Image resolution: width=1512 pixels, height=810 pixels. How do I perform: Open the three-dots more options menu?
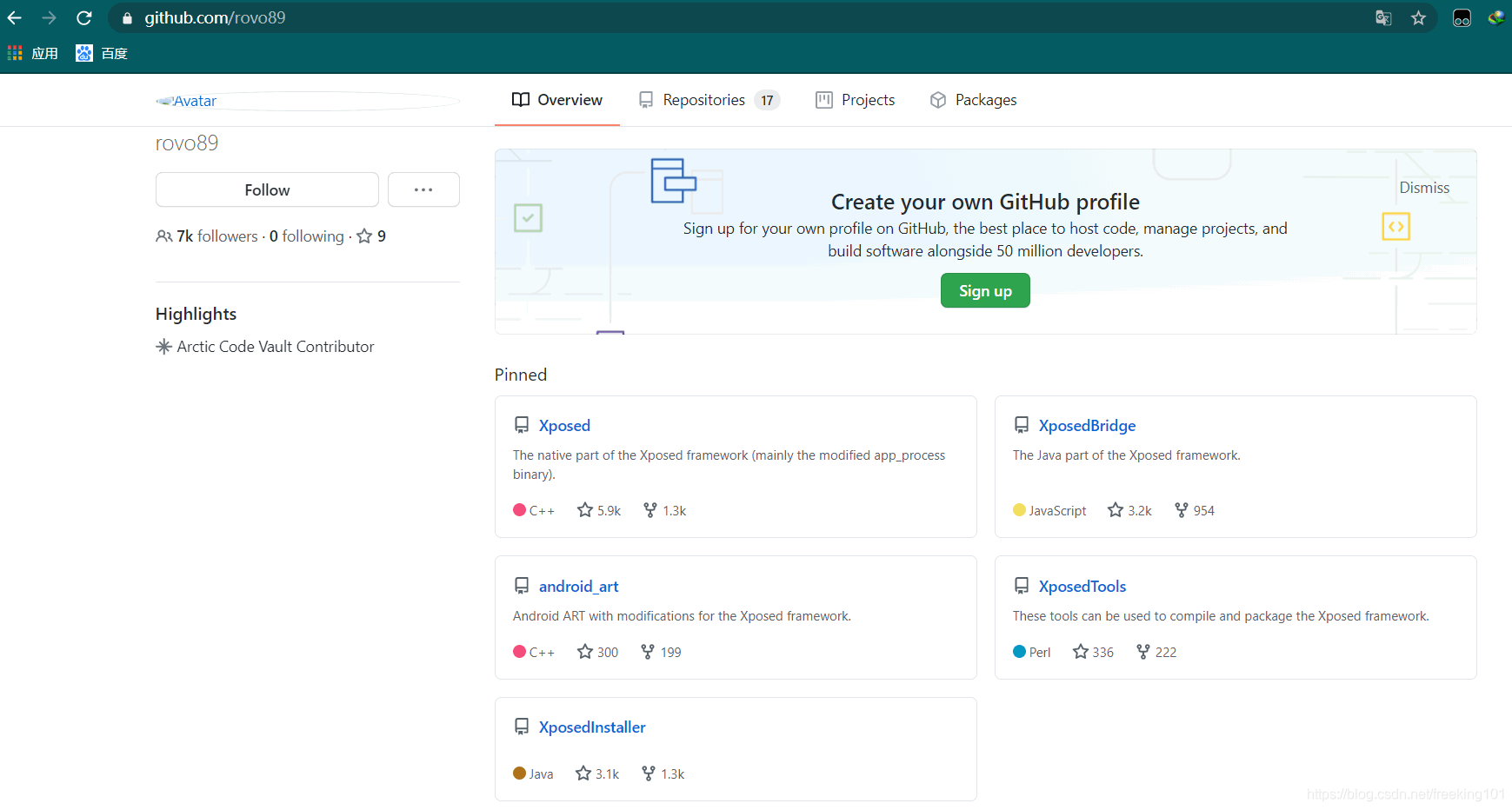(423, 189)
